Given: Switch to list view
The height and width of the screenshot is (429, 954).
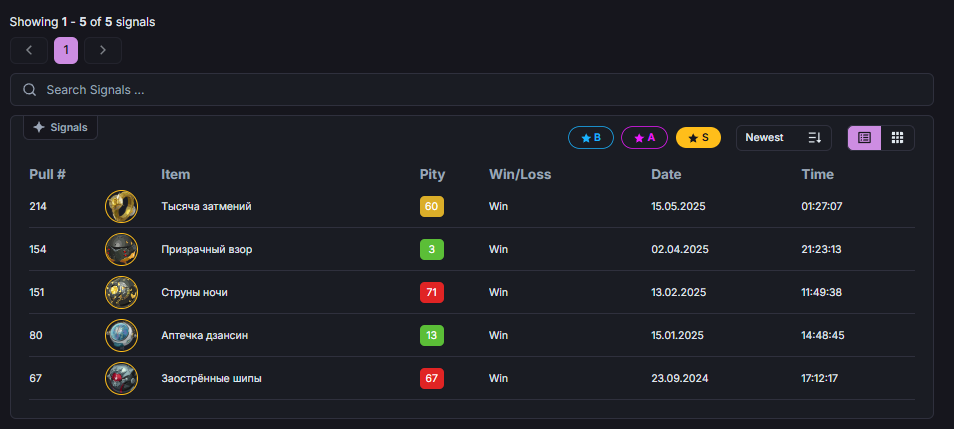Looking at the screenshot, I should tap(864, 138).
